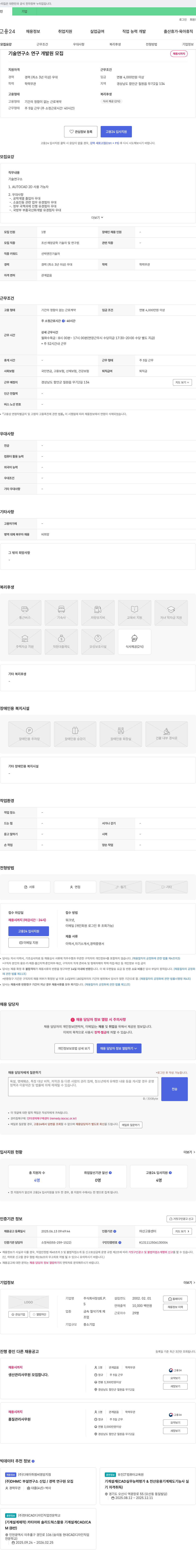Switch to the 기업정보 tab

[188, 45]
